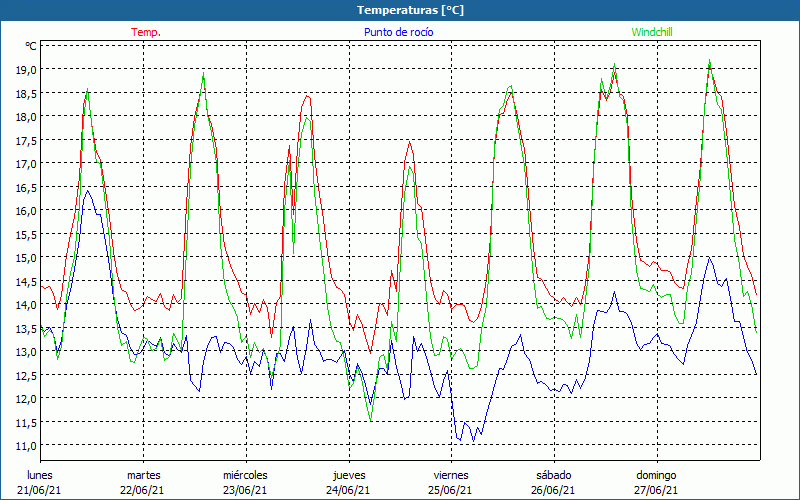Click the lunes day label
The image size is (800, 500).
tap(40, 475)
